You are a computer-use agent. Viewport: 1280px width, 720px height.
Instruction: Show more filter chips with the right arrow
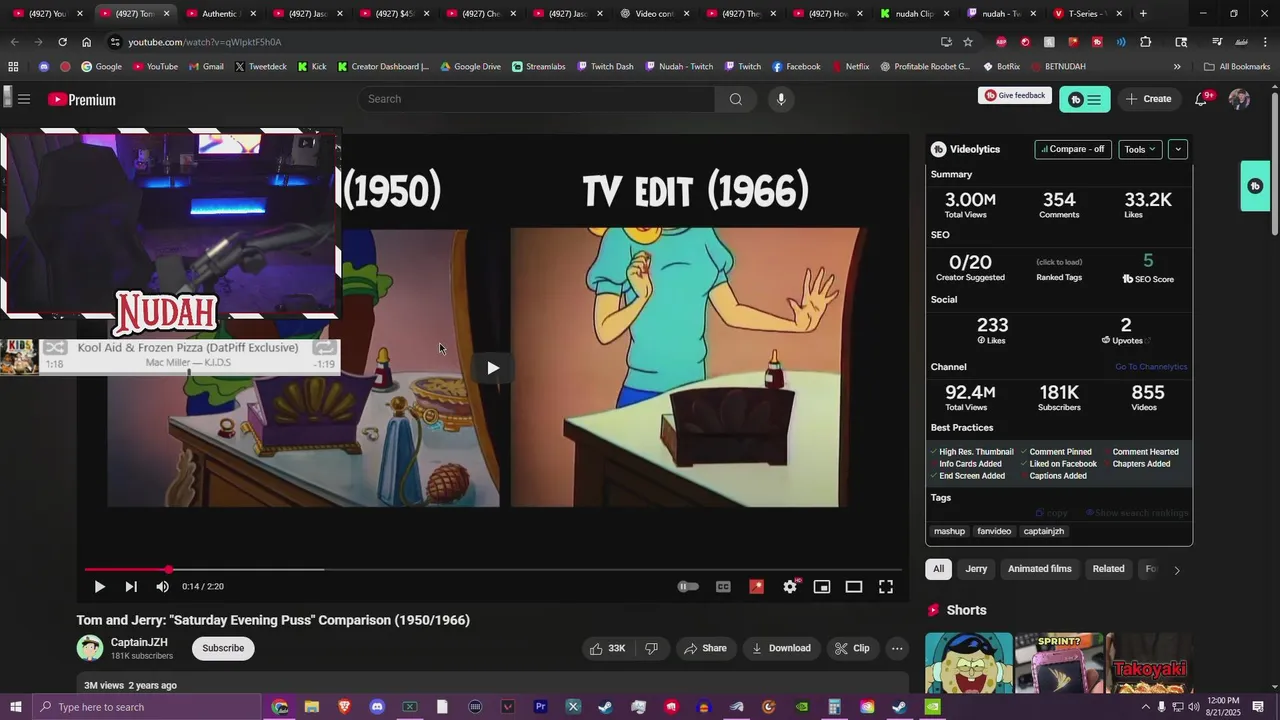point(1176,570)
